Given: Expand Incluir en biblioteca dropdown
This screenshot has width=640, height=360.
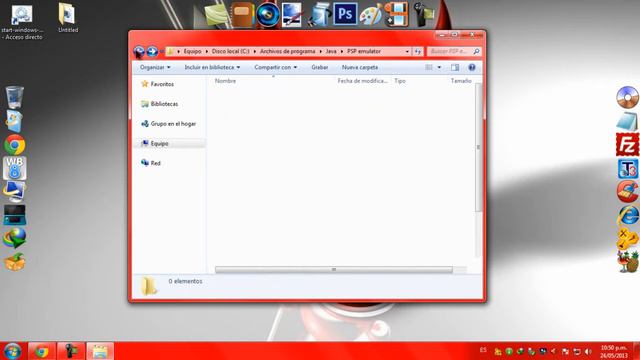Looking at the screenshot, I should (212, 67).
